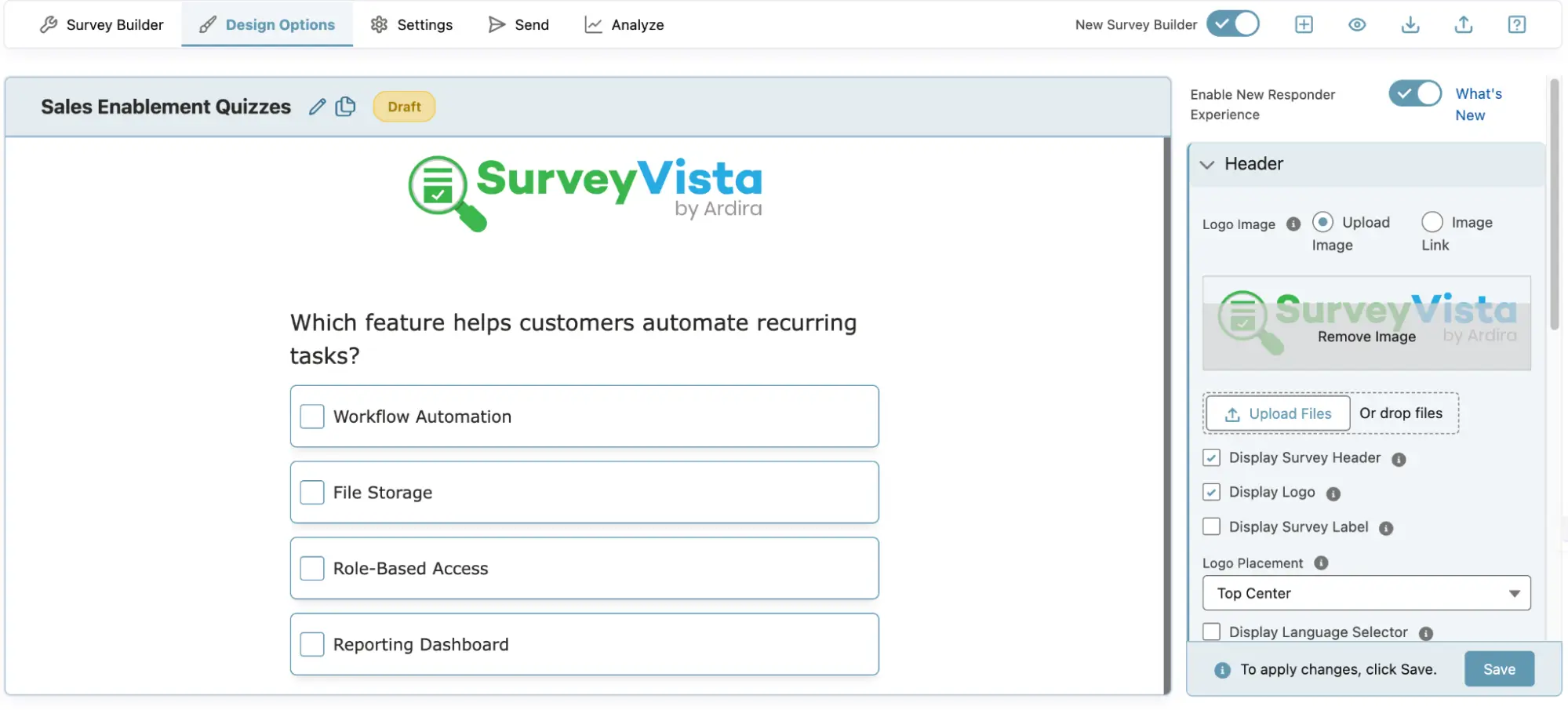Image resolution: width=1568 pixels, height=710 pixels.
Task: Click the upload/share icon in top toolbar
Action: [x=1464, y=24]
